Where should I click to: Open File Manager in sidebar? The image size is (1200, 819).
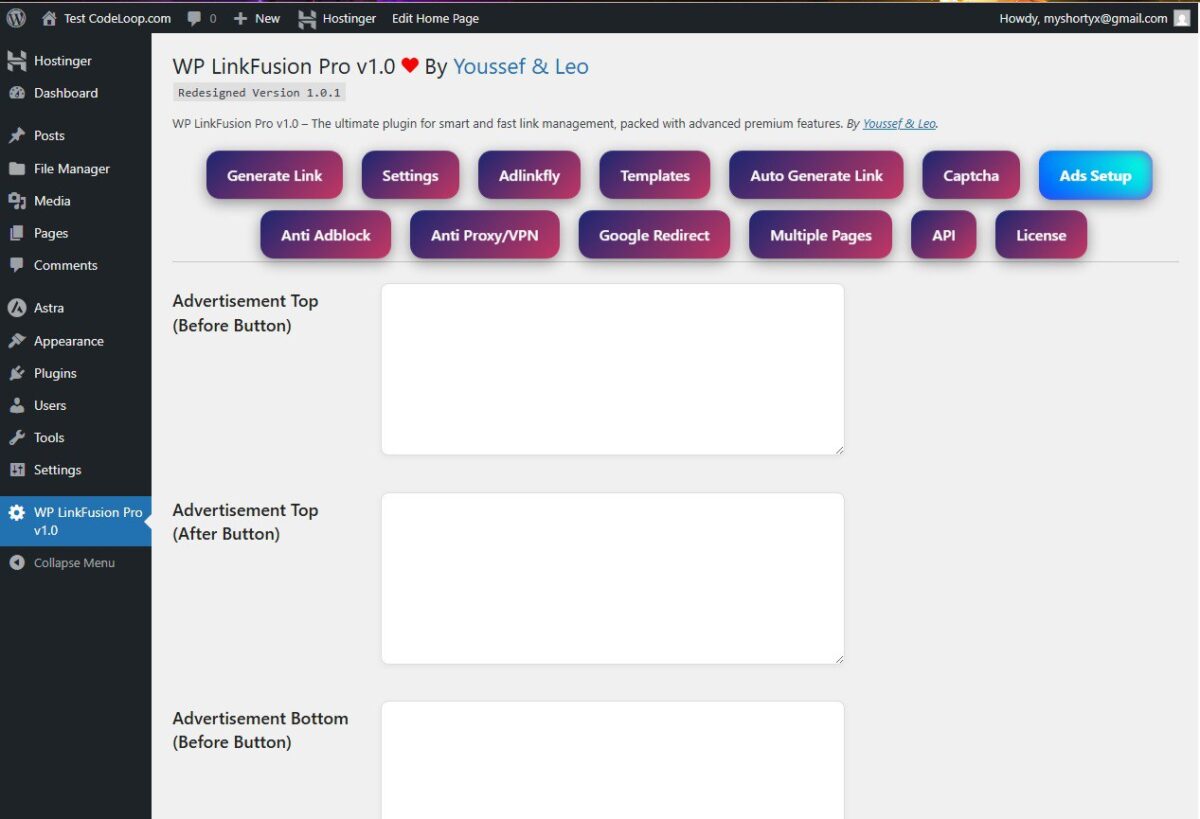72,169
